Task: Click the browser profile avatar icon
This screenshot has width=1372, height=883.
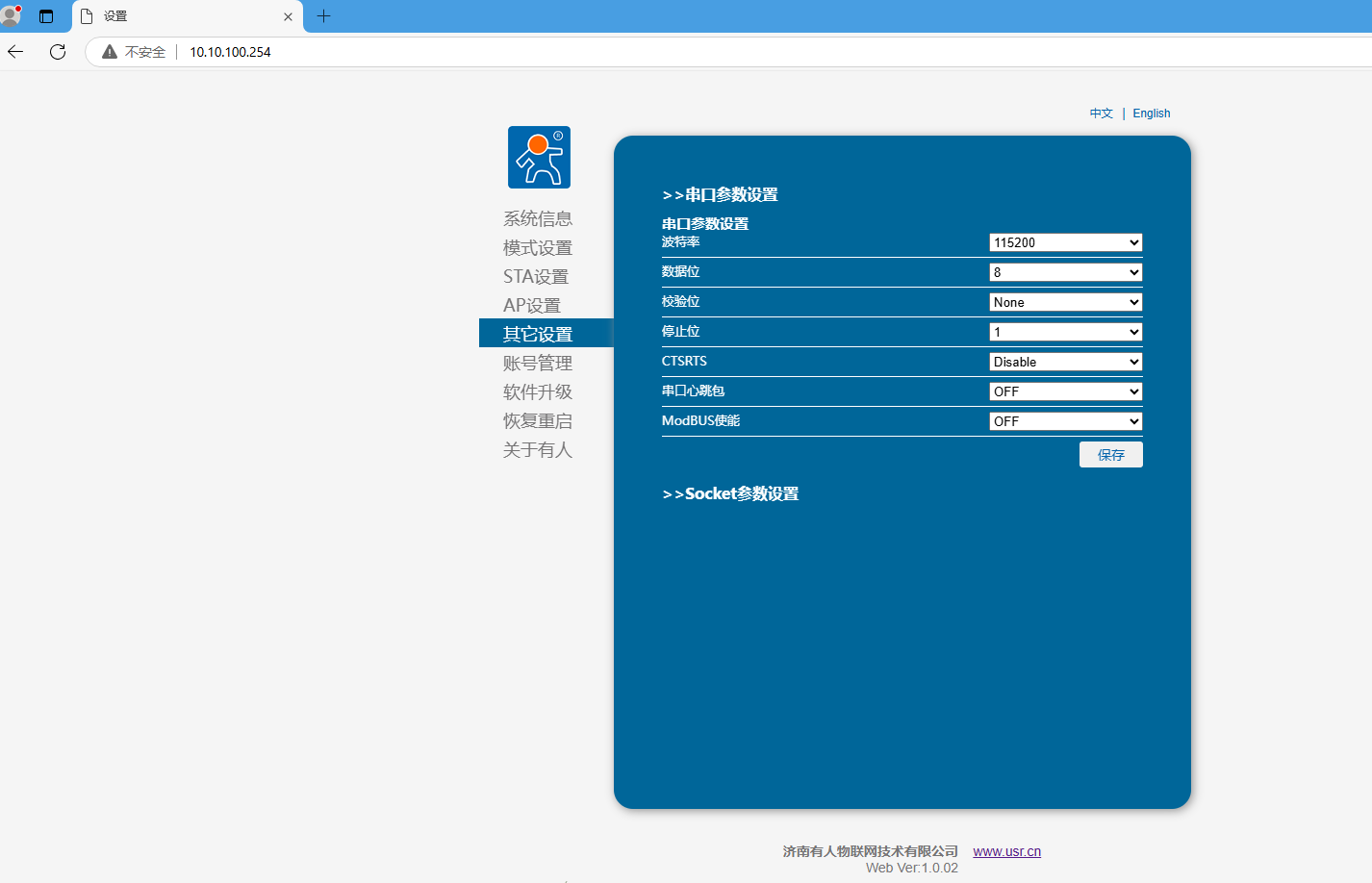Action: (x=11, y=15)
